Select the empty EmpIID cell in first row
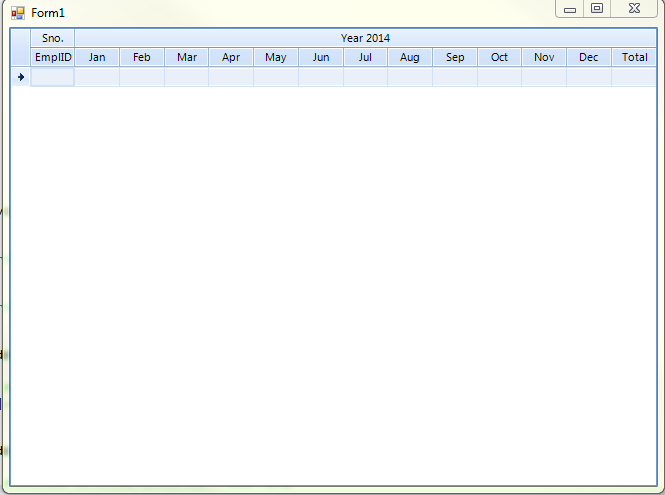 point(53,77)
